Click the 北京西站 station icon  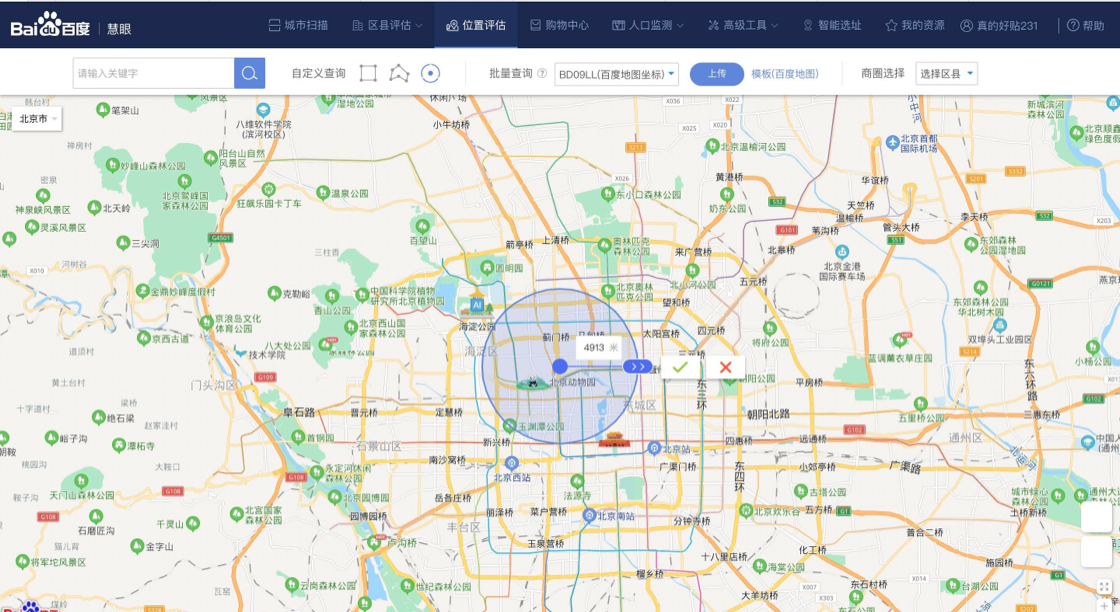pos(511,463)
